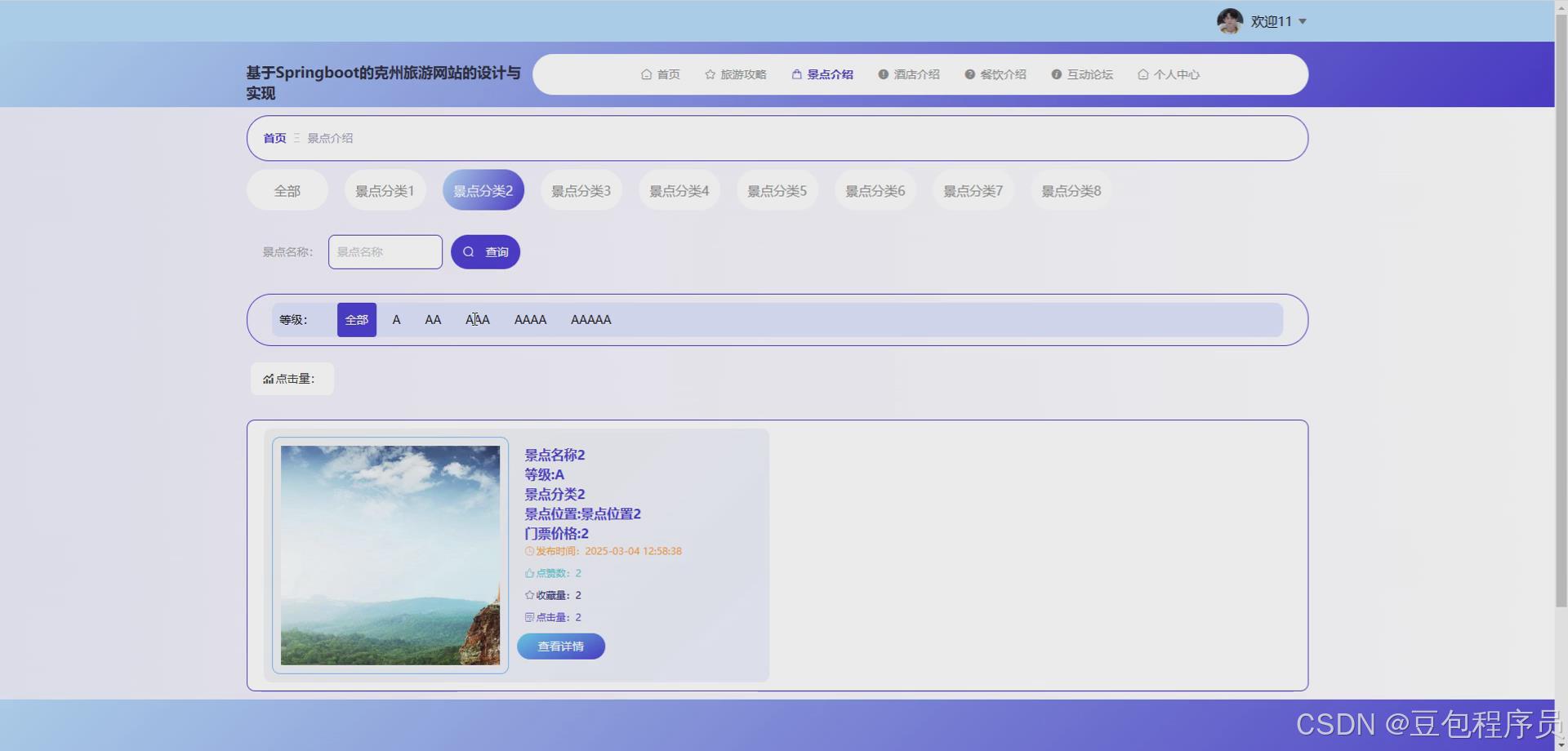Click the question icon beside 餐饮介绍
This screenshot has width=1568, height=751.
tap(969, 74)
